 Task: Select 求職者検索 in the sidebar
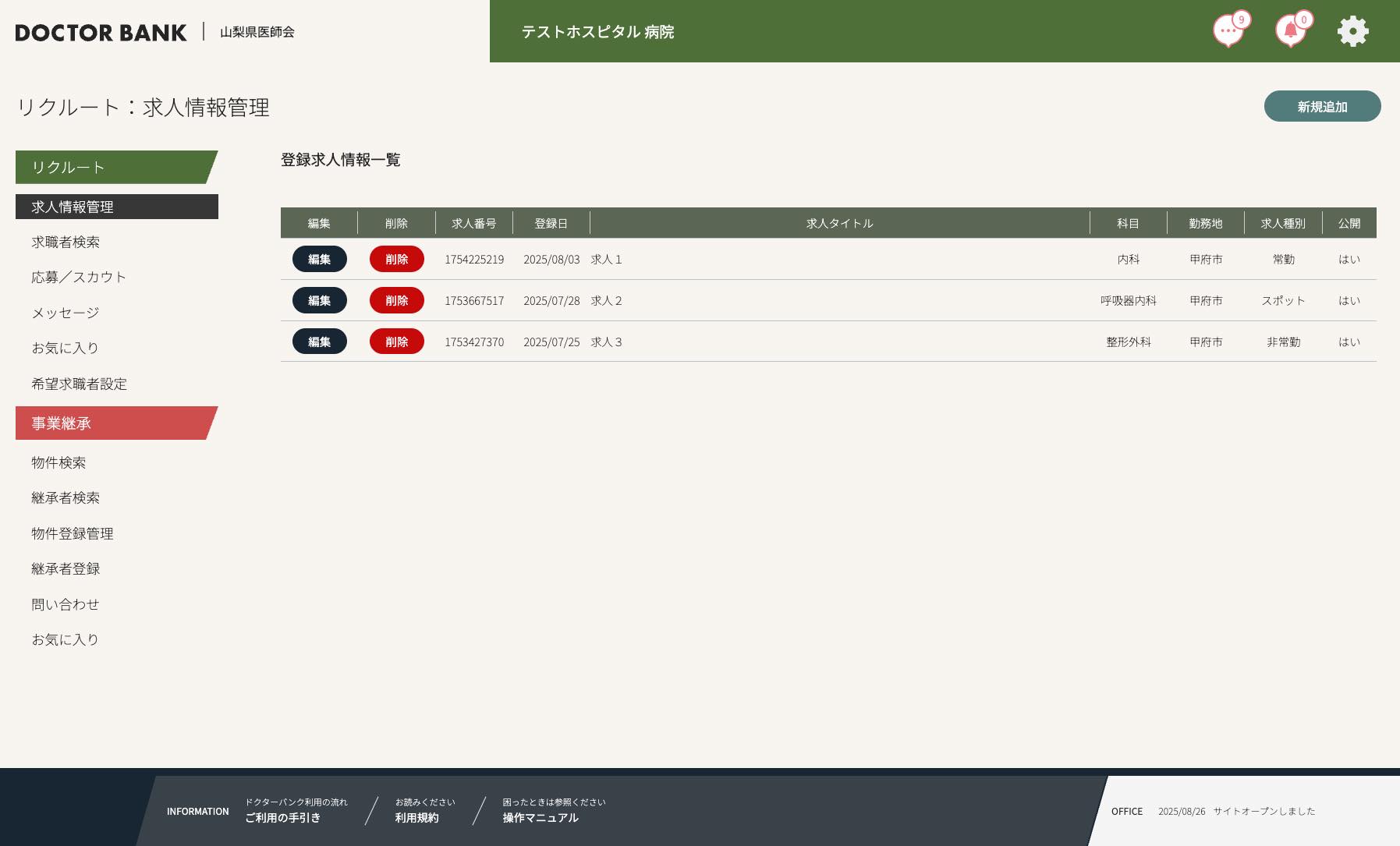[66, 242]
